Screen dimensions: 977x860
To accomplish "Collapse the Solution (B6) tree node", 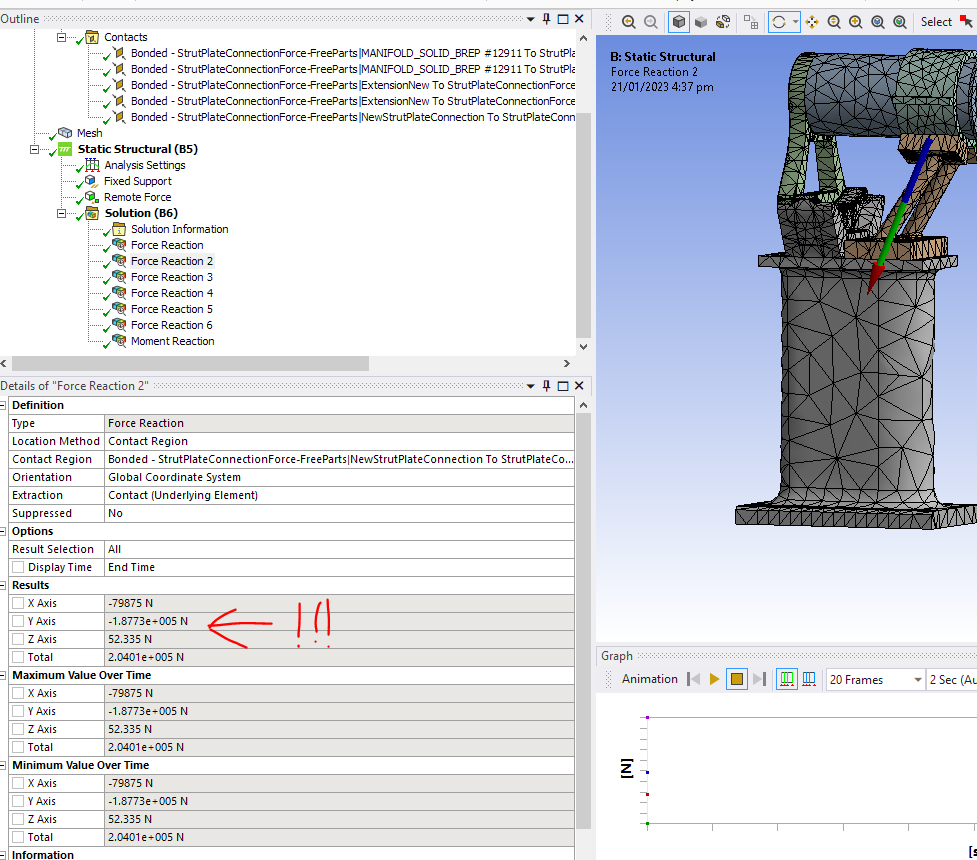I will [x=63, y=213].
